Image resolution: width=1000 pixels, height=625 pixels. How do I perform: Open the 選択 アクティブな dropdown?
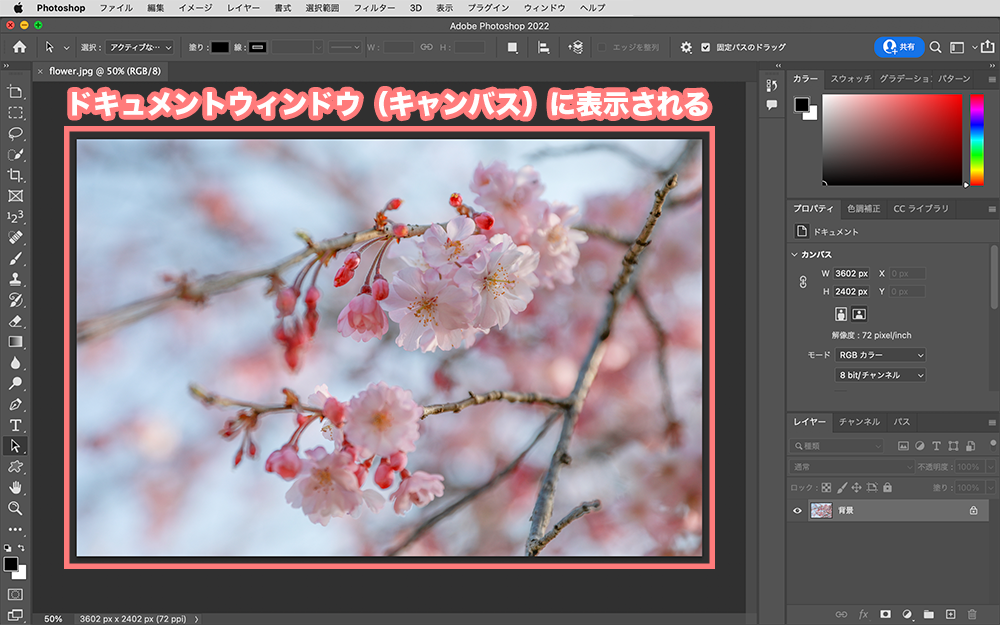click(140, 47)
